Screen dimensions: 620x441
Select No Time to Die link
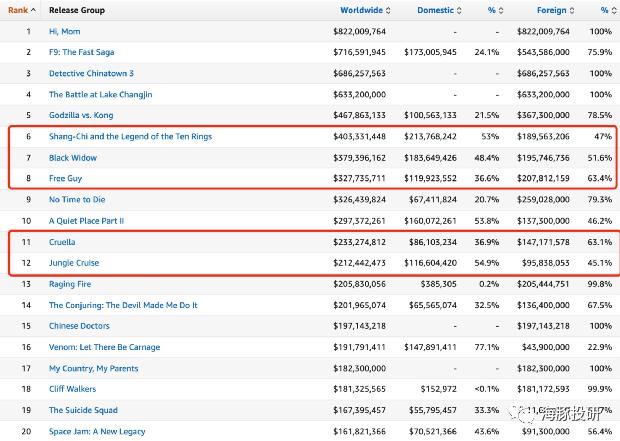click(78, 199)
